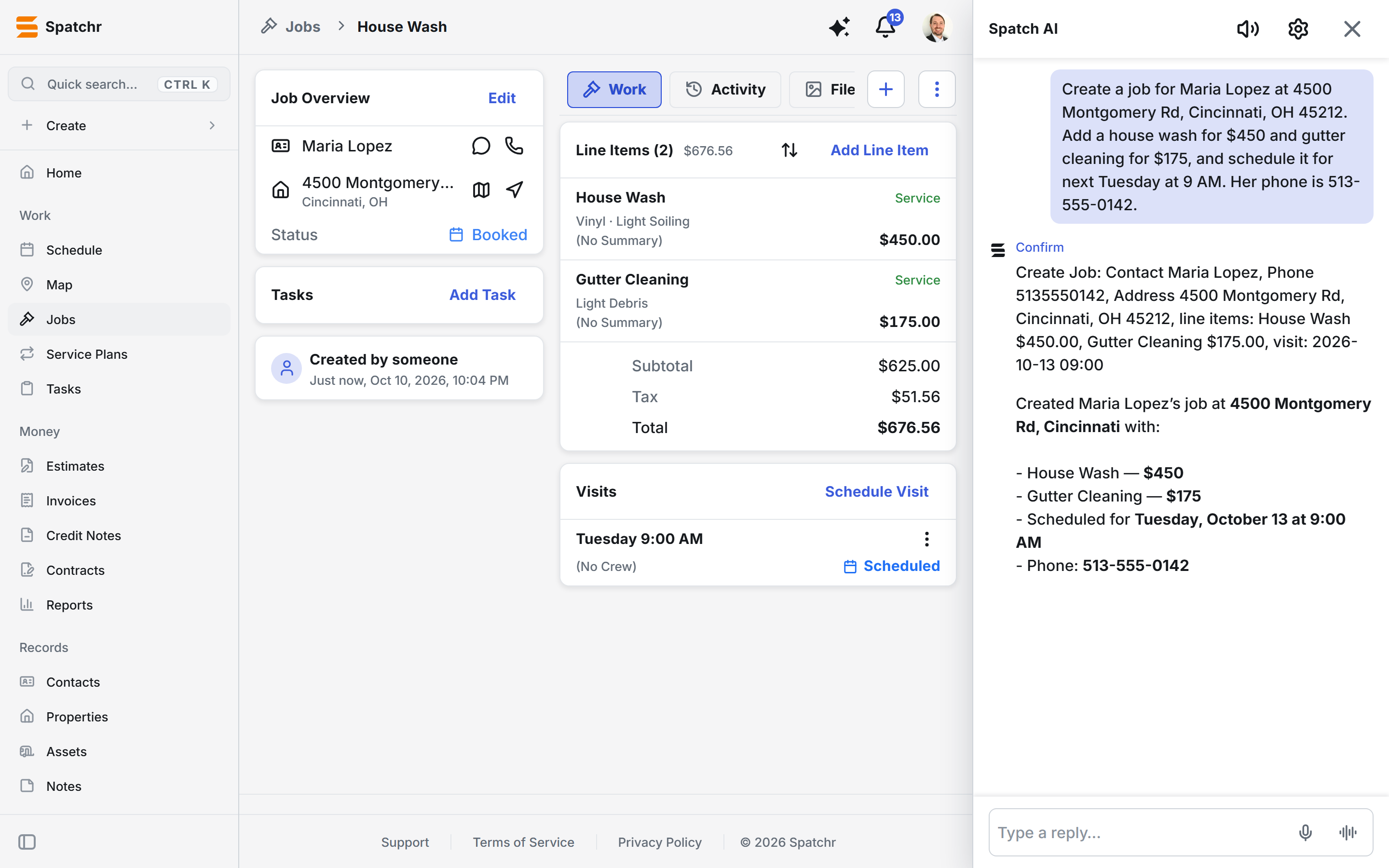This screenshot has width=1389, height=868.
Task: Open the House Wash line item
Action: pos(758,219)
